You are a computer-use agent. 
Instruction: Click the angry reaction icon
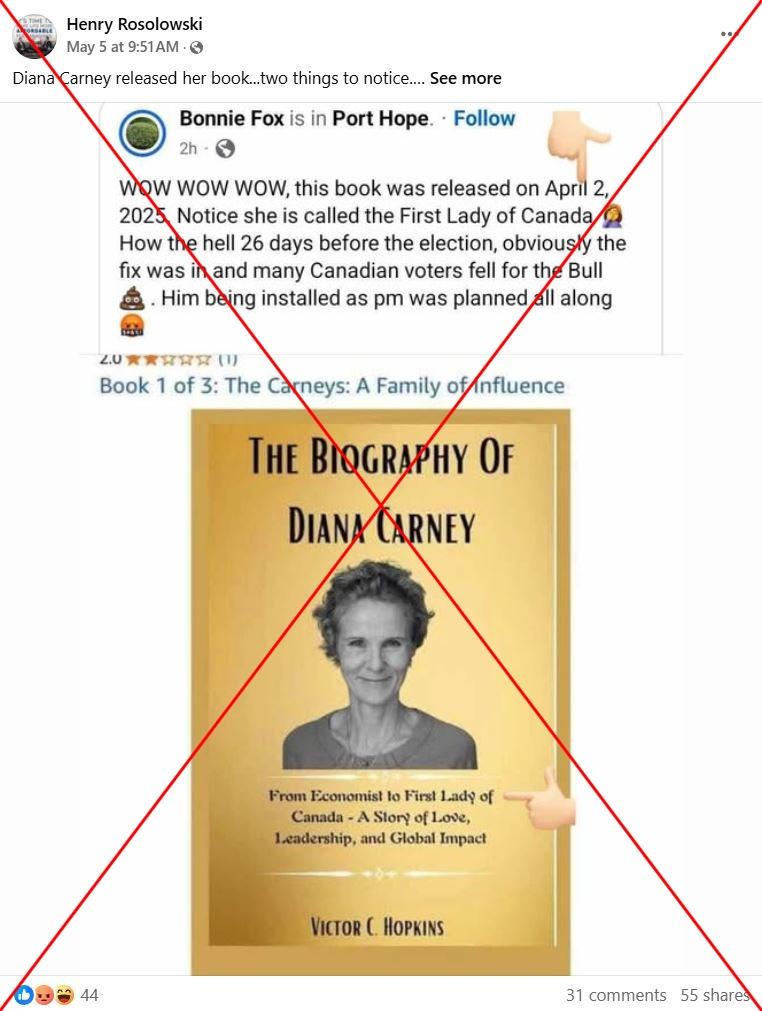[43, 994]
